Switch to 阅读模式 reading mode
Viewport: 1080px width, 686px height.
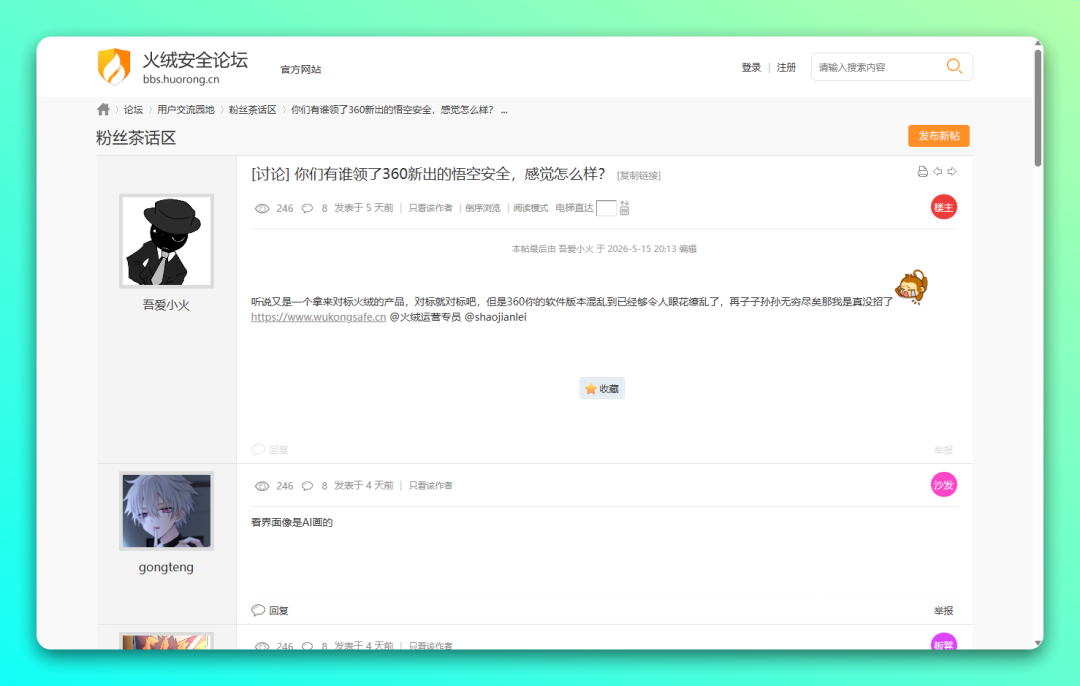[530, 208]
